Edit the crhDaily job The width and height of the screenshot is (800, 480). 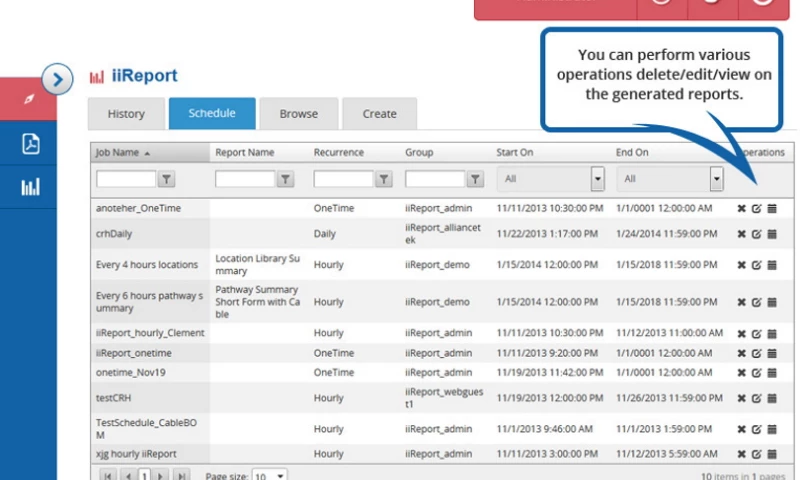756,234
